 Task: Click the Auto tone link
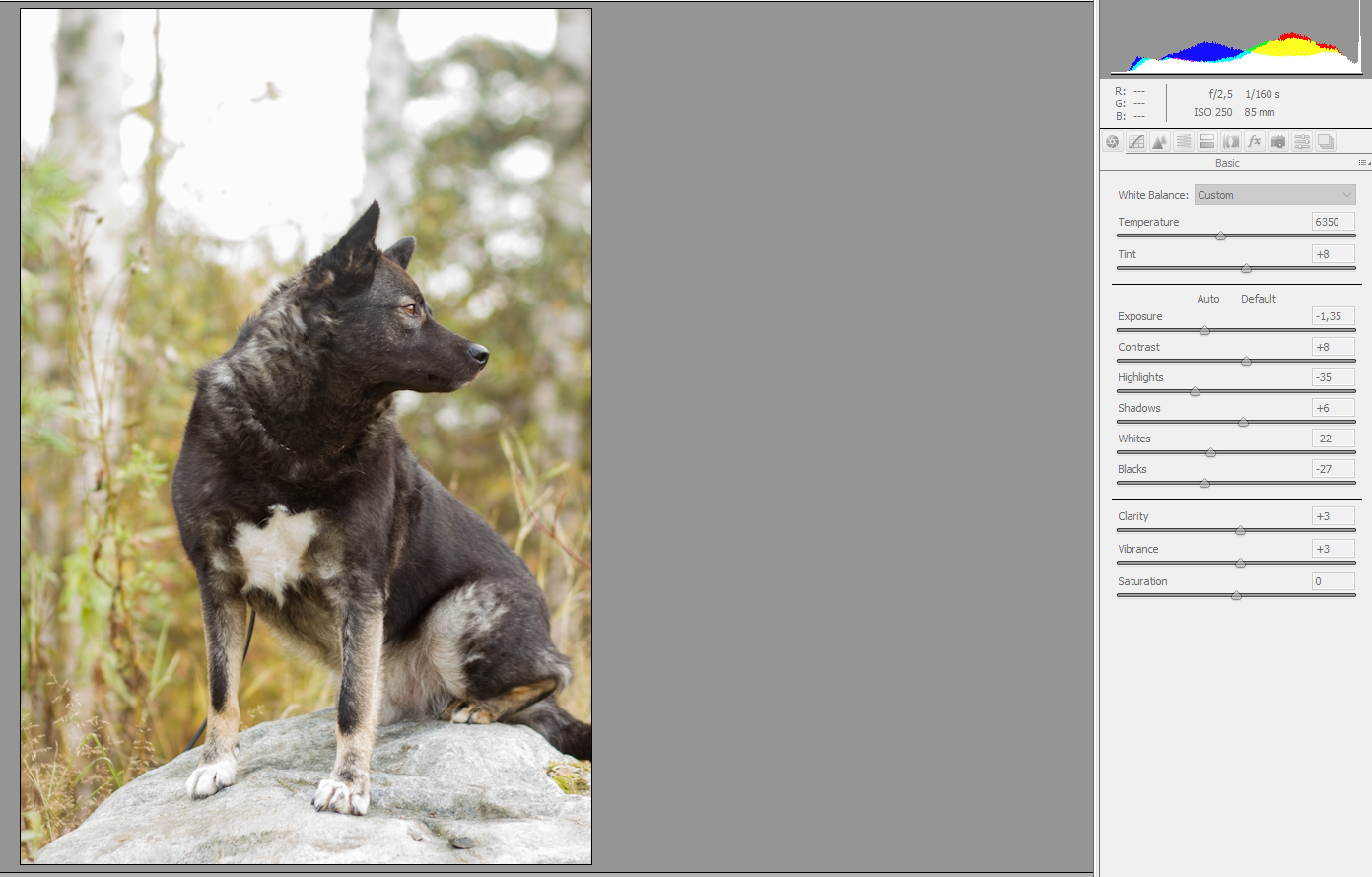click(x=1208, y=299)
